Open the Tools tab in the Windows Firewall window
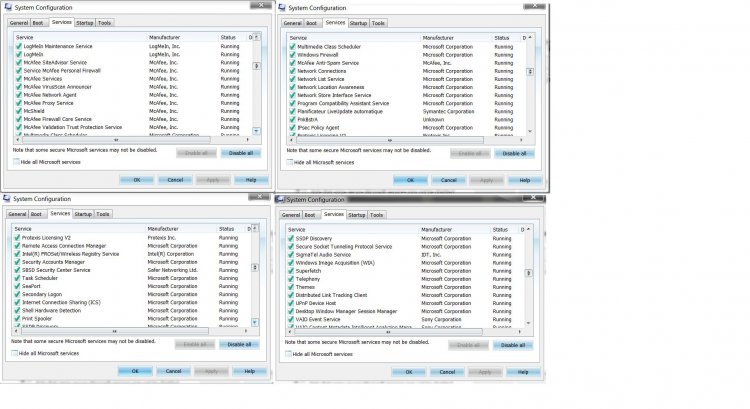 coord(378,23)
